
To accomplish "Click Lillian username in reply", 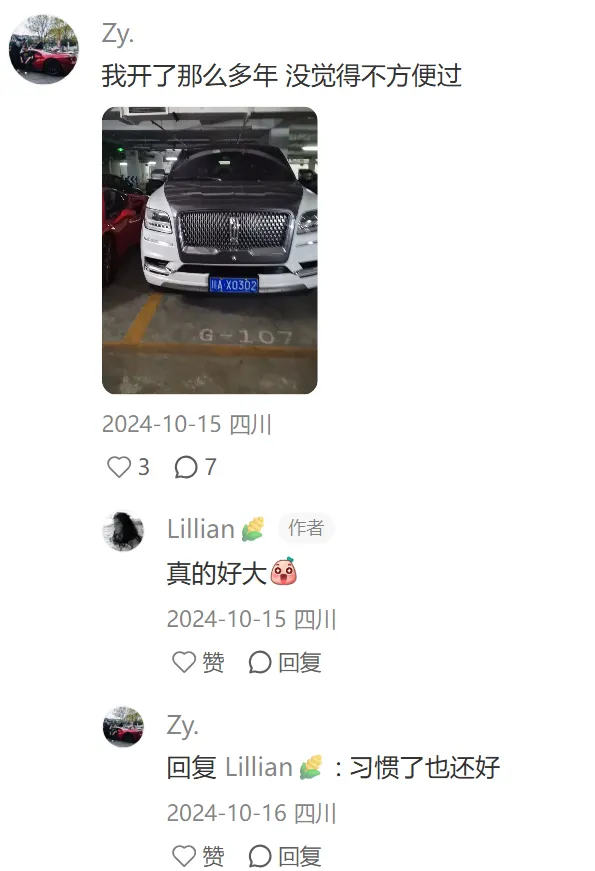I will coord(201,529).
